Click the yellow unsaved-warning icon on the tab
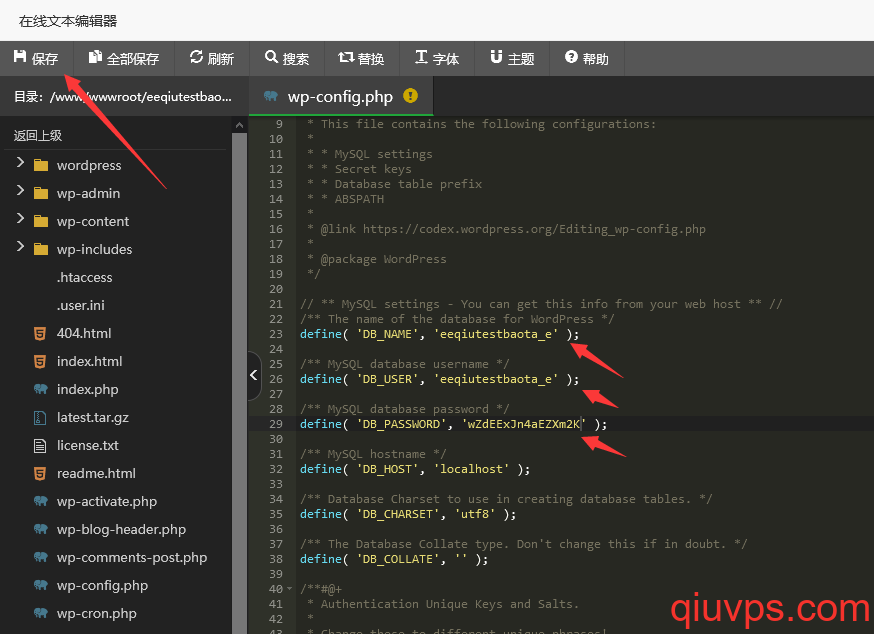This screenshot has width=874, height=634. pos(410,96)
